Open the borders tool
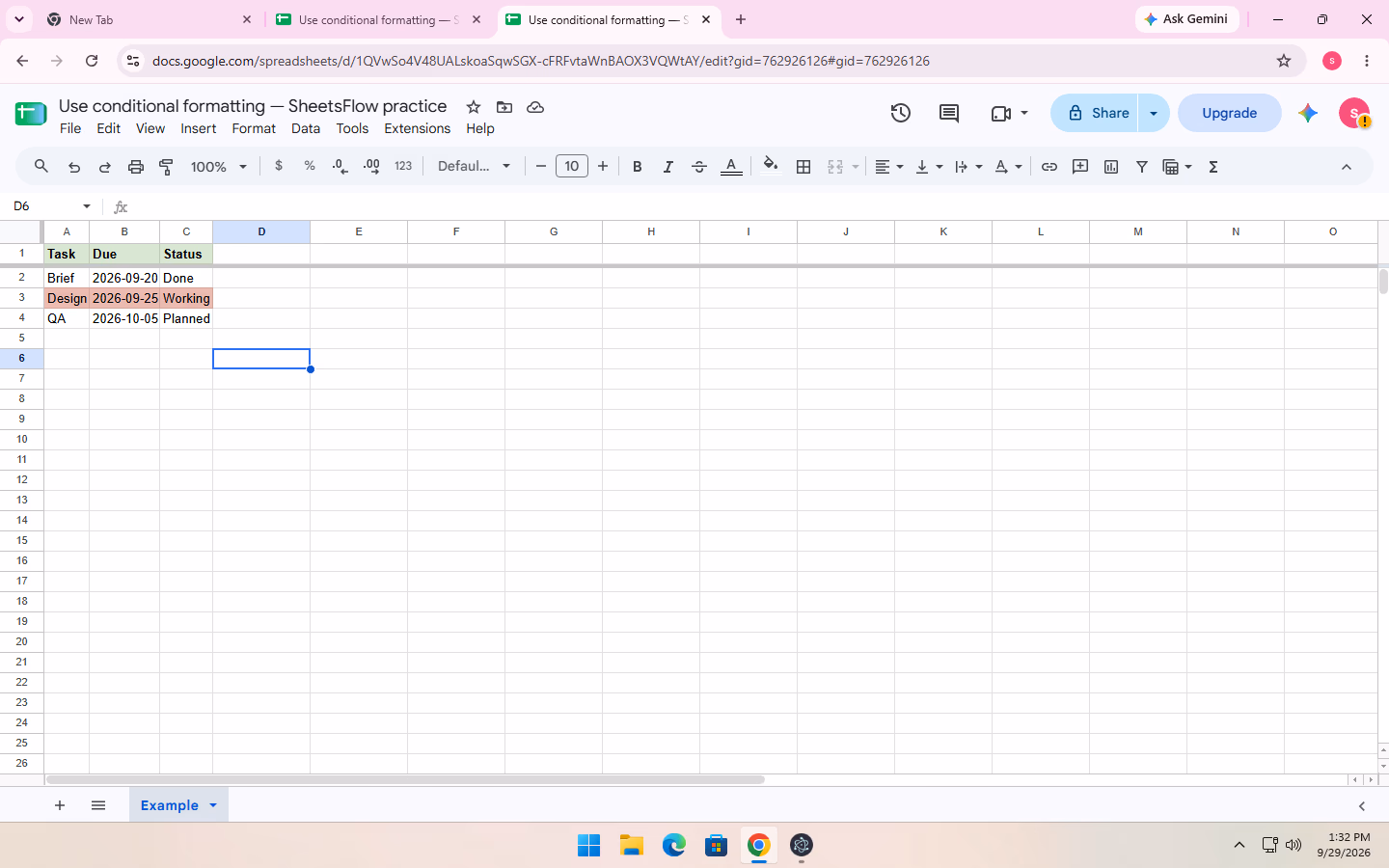1389x868 pixels. 803,167
